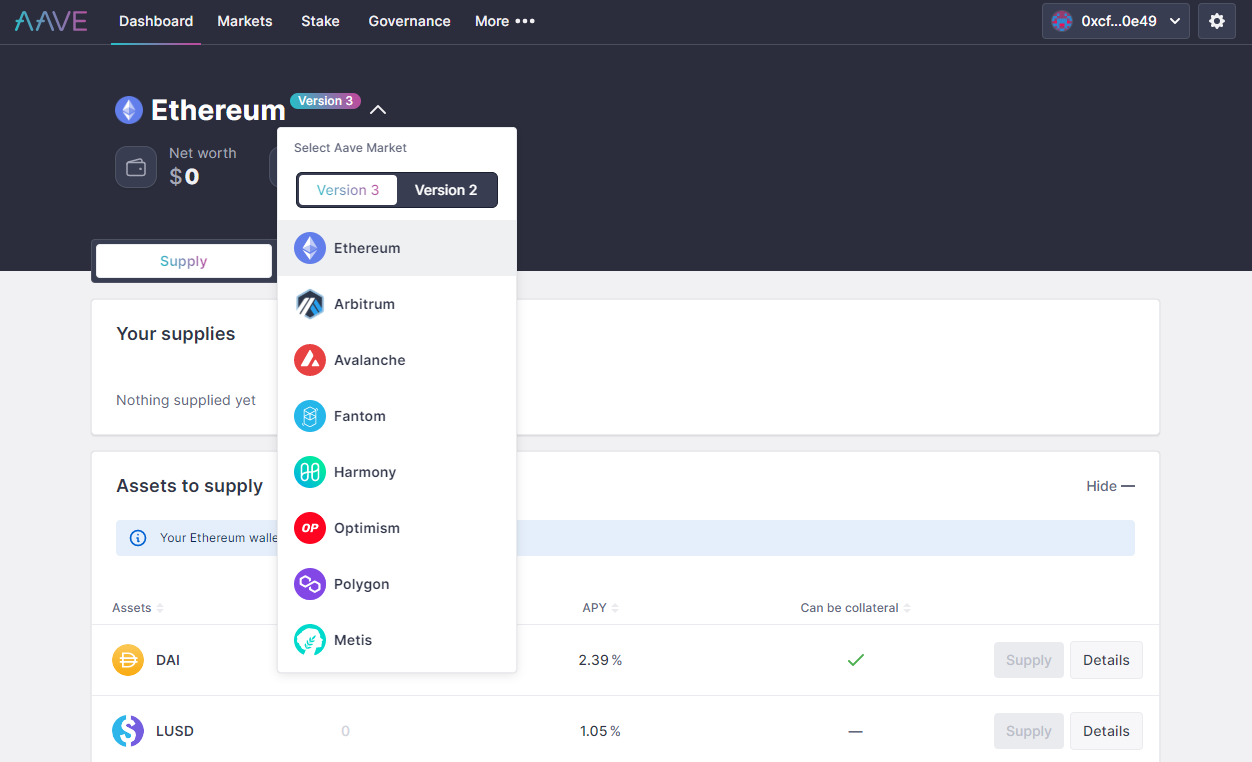This screenshot has height=762, width=1252.
Task: Select Ethereum market in list
Action: coord(397,248)
